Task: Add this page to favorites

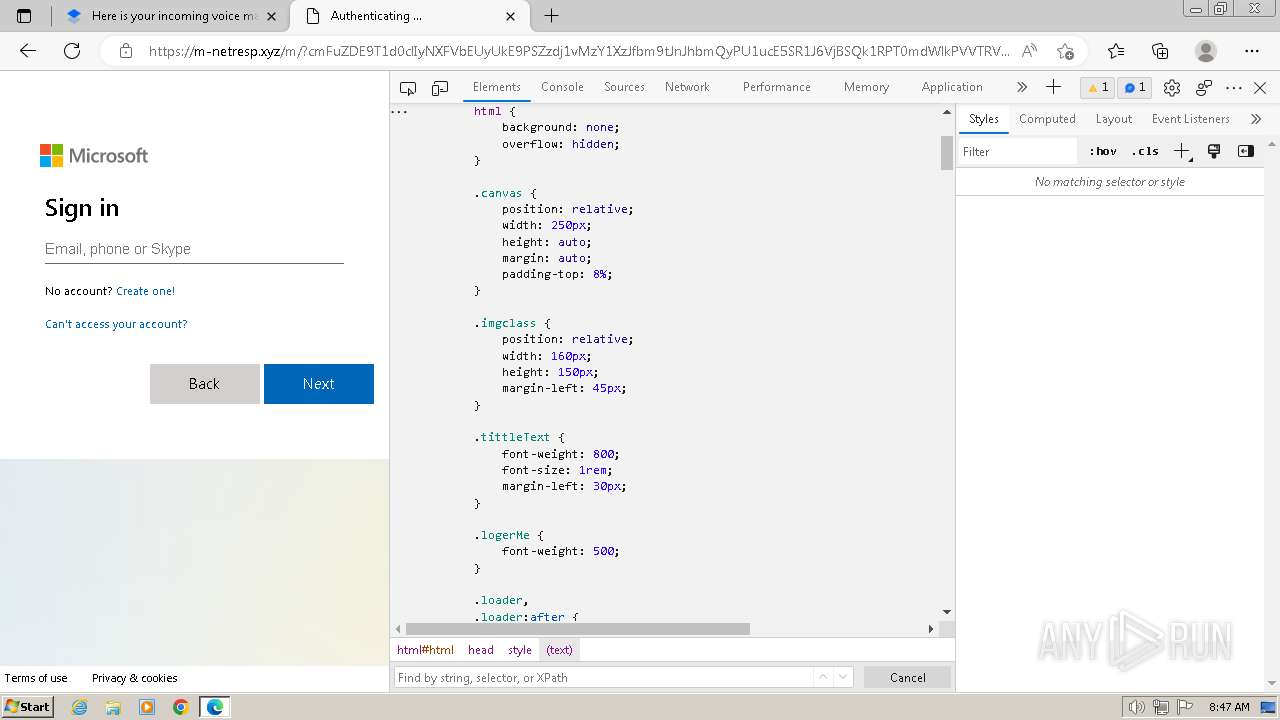Action: (1065, 51)
